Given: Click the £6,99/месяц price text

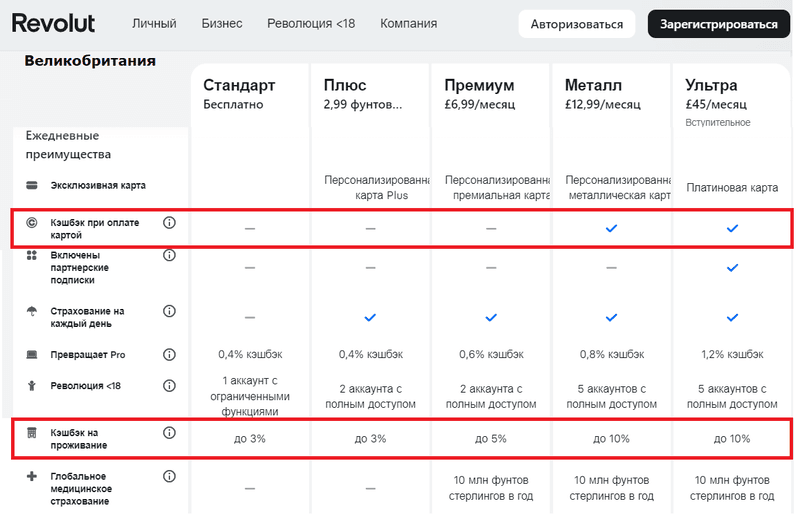Looking at the screenshot, I should (480, 105).
